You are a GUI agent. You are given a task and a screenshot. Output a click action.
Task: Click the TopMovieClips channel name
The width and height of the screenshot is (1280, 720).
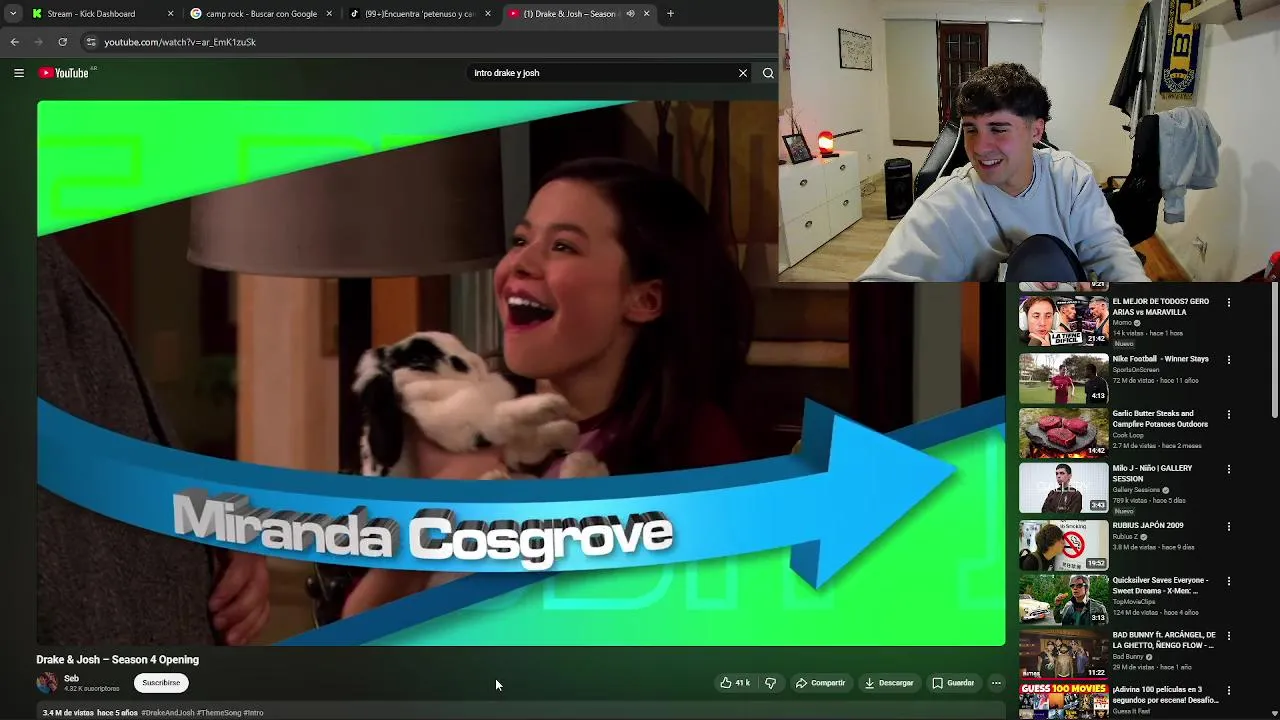coord(1134,602)
